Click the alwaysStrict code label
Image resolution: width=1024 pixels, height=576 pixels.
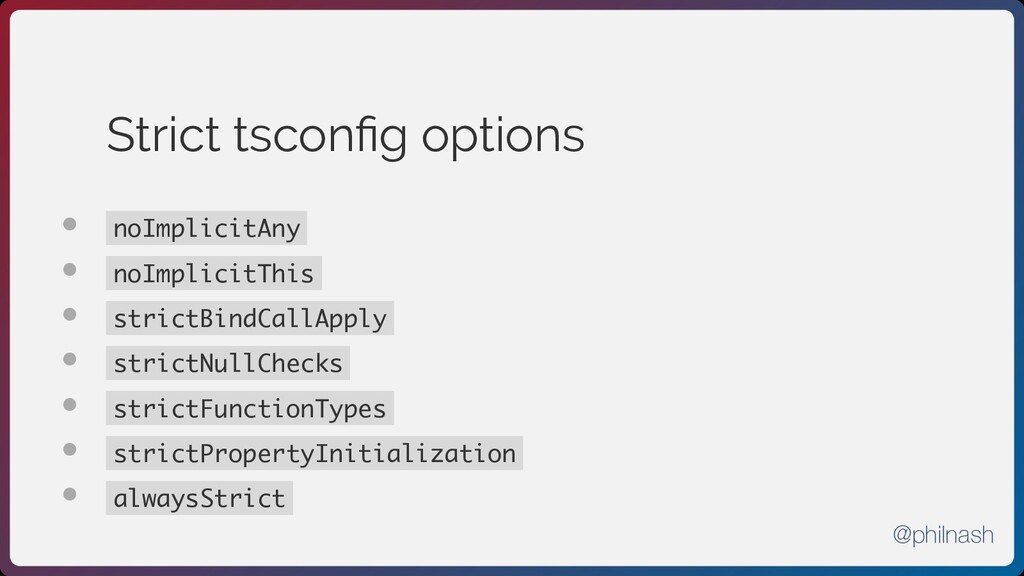(199, 498)
